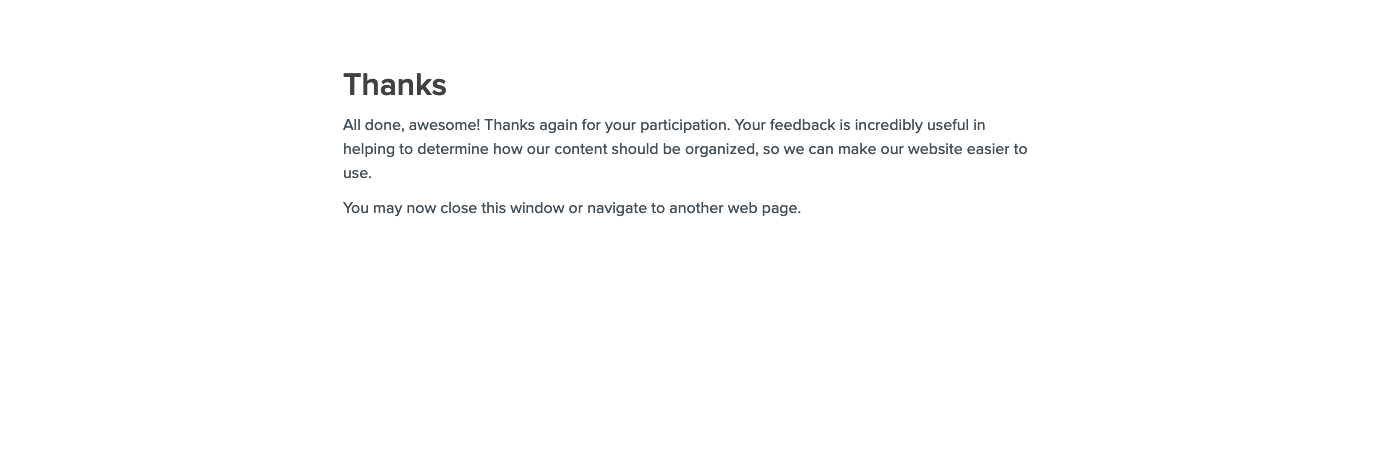The width and height of the screenshot is (1393, 475).
Task: Click the "Thanks" heading
Action: (x=394, y=85)
